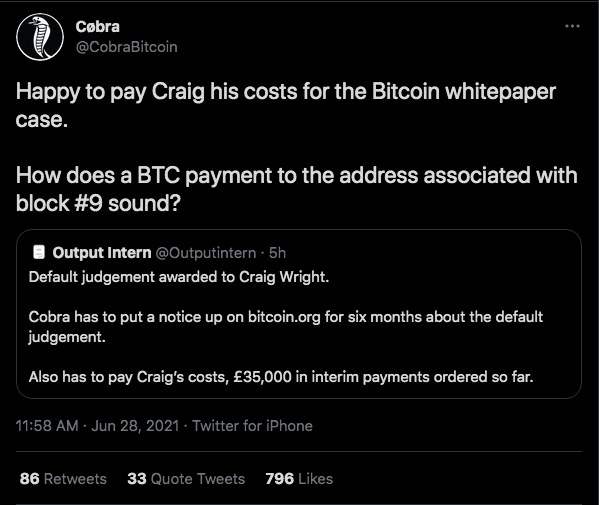Open the quoted tweet's 5h timestamp
The image size is (599, 505).
277,253
